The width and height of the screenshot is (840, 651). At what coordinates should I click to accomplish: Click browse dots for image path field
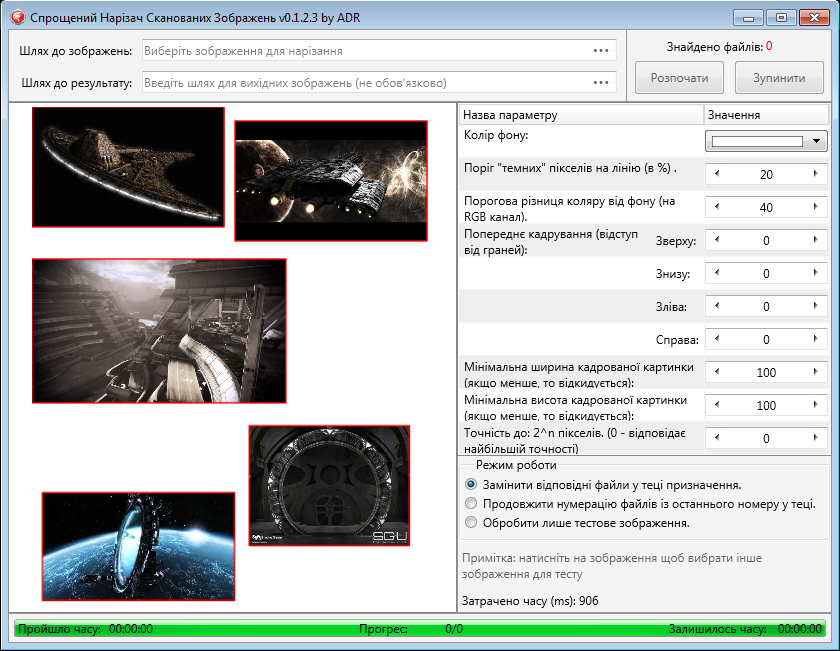point(600,50)
